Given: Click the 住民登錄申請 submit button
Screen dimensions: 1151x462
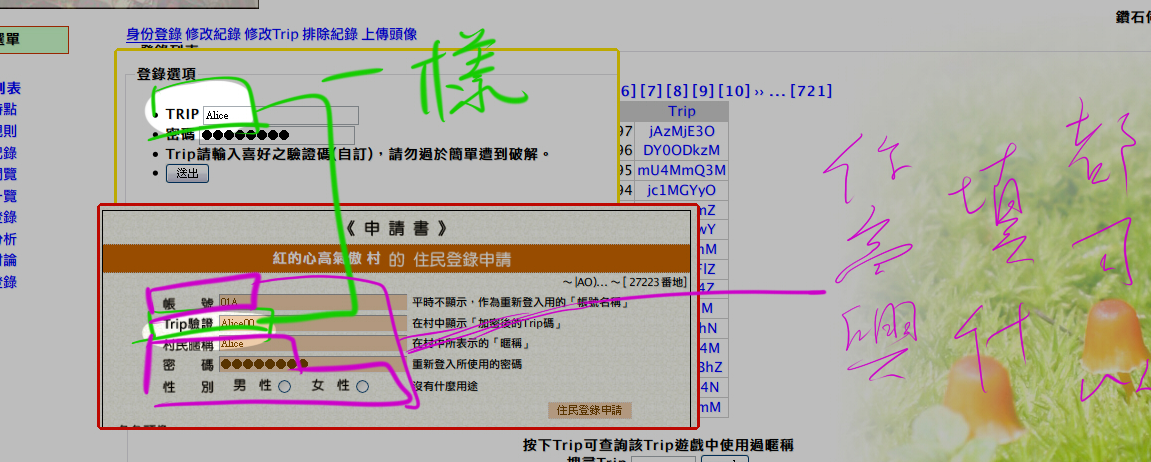Looking at the screenshot, I should [589, 411].
